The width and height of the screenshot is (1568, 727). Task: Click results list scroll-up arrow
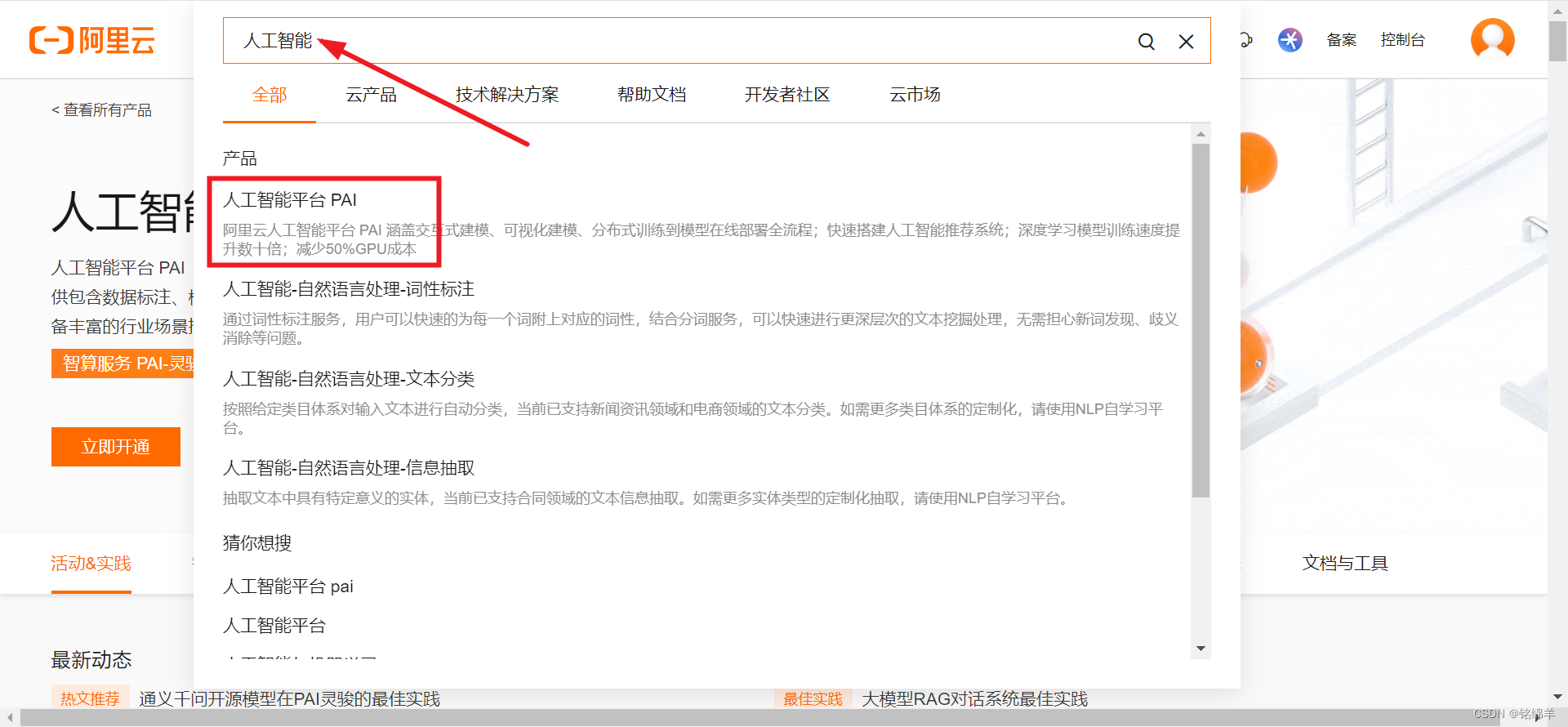1200,134
